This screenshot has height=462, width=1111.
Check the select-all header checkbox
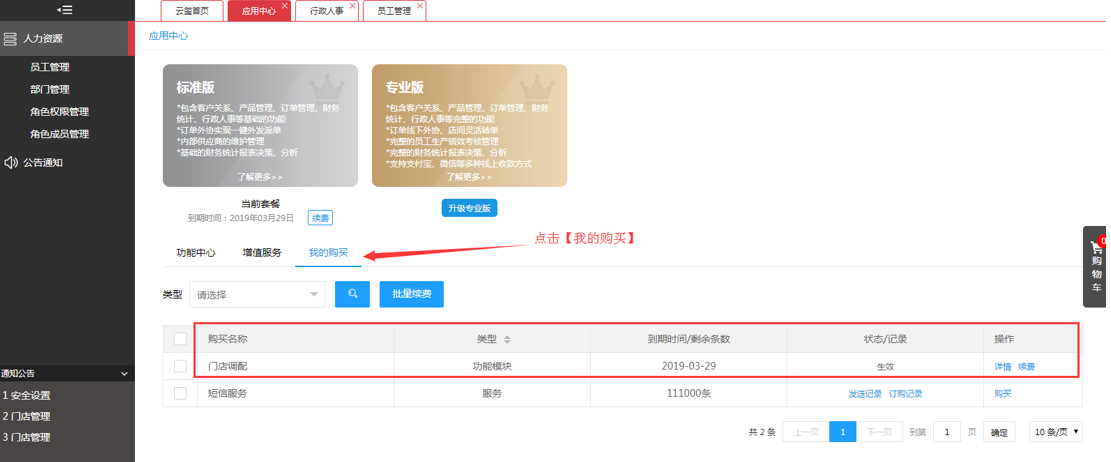[x=180, y=339]
